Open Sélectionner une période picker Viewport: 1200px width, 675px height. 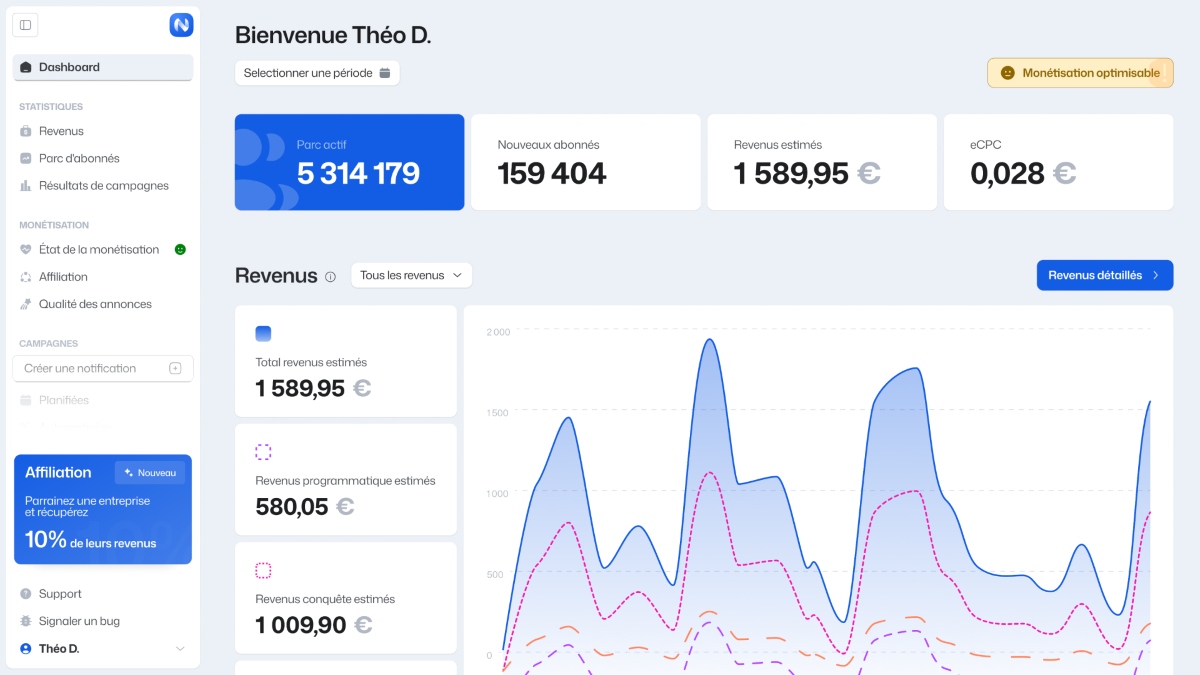(x=317, y=73)
